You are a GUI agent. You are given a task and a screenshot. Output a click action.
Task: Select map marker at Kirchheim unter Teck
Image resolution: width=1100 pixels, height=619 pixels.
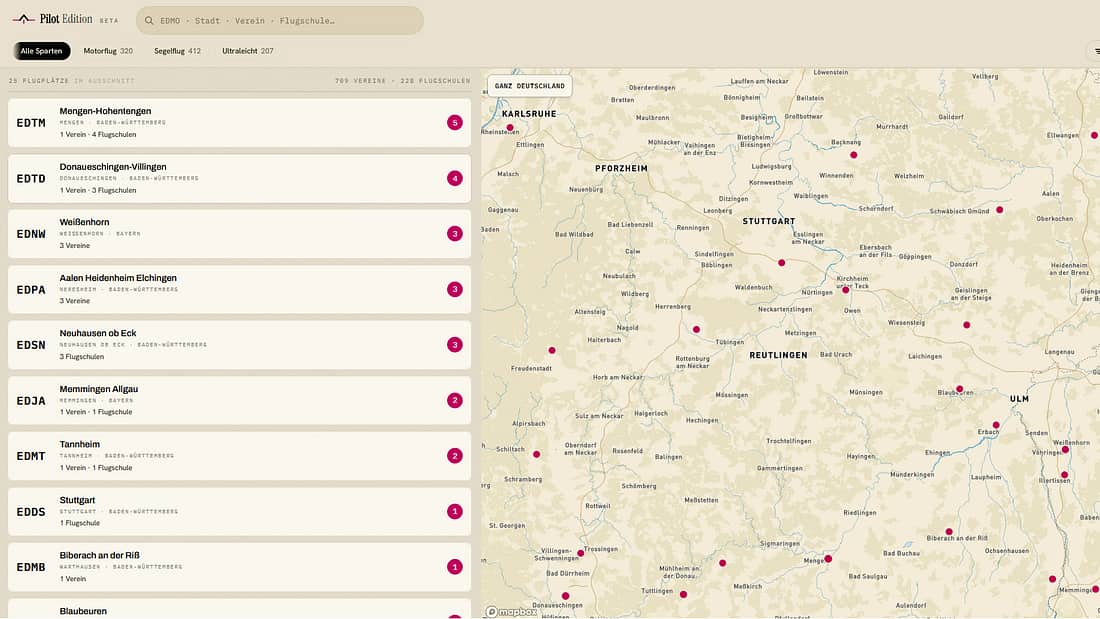tap(846, 290)
